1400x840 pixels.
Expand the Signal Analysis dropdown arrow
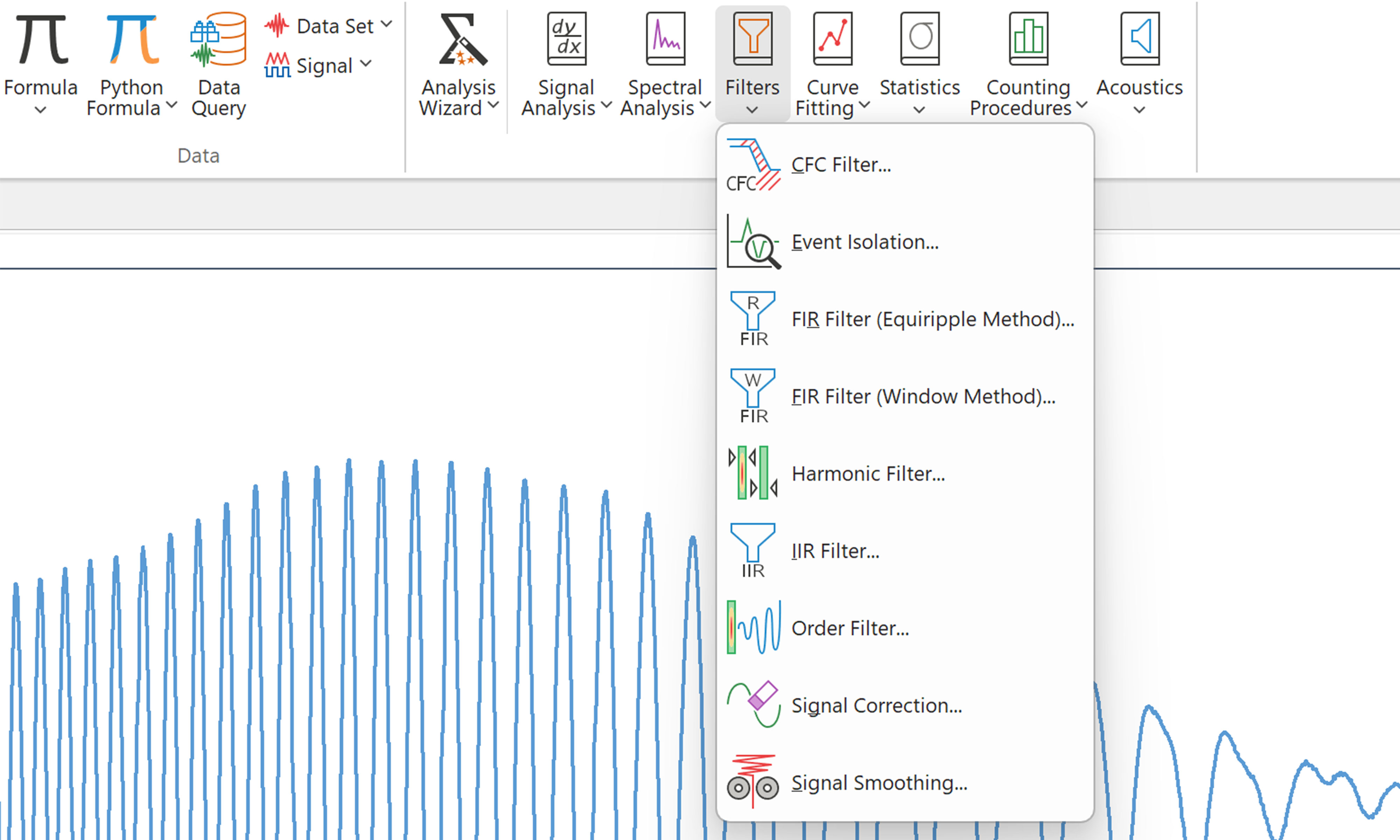pos(606,105)
